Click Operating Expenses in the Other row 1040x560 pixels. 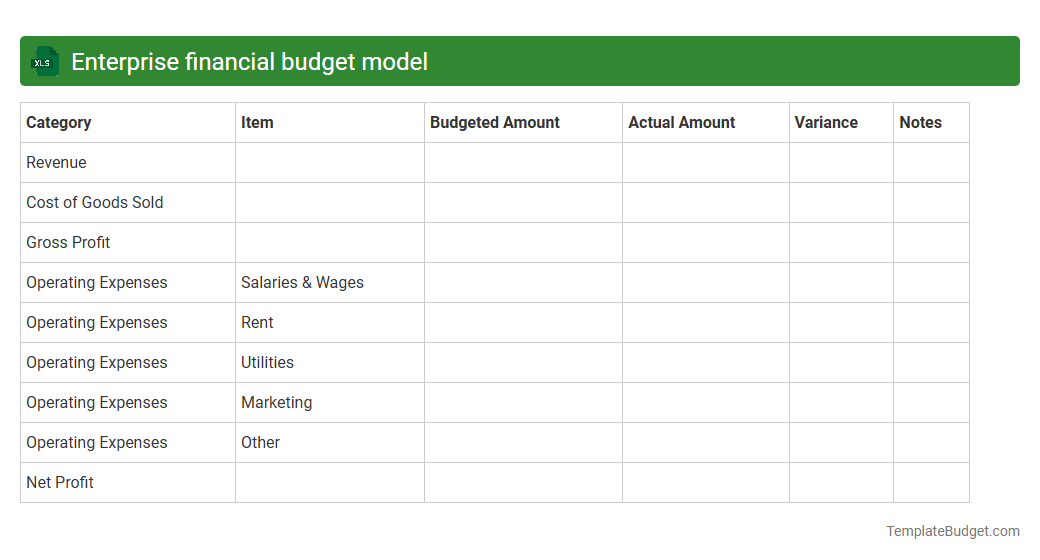pyautogui.click(x=128, y=443)
